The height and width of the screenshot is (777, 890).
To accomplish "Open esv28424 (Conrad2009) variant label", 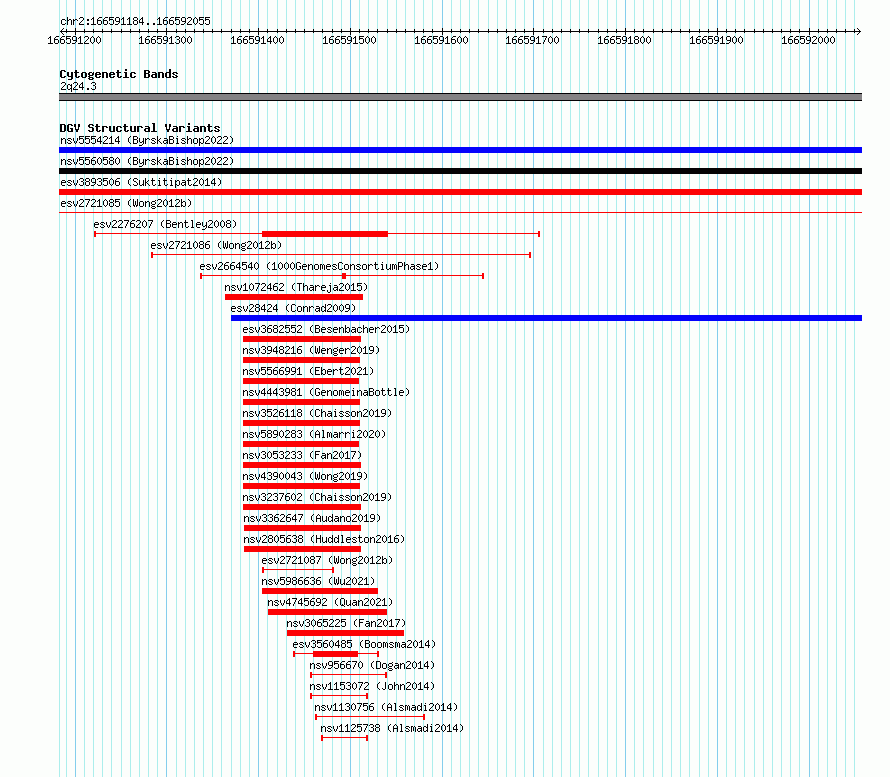I will pos(293,308).
